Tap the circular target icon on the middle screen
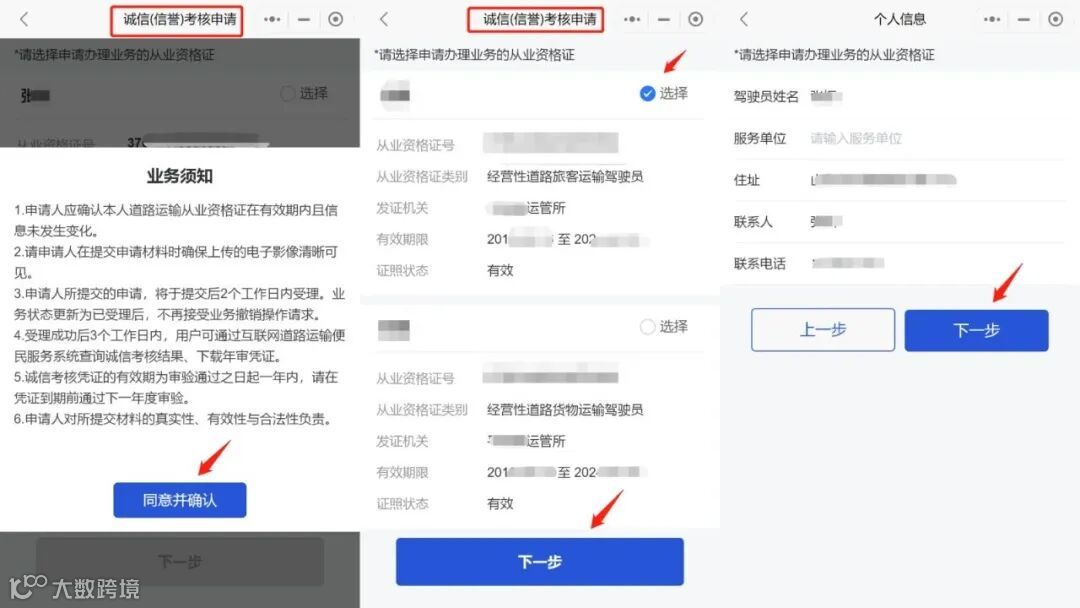The image size is (1080, 608). point(696,19)
